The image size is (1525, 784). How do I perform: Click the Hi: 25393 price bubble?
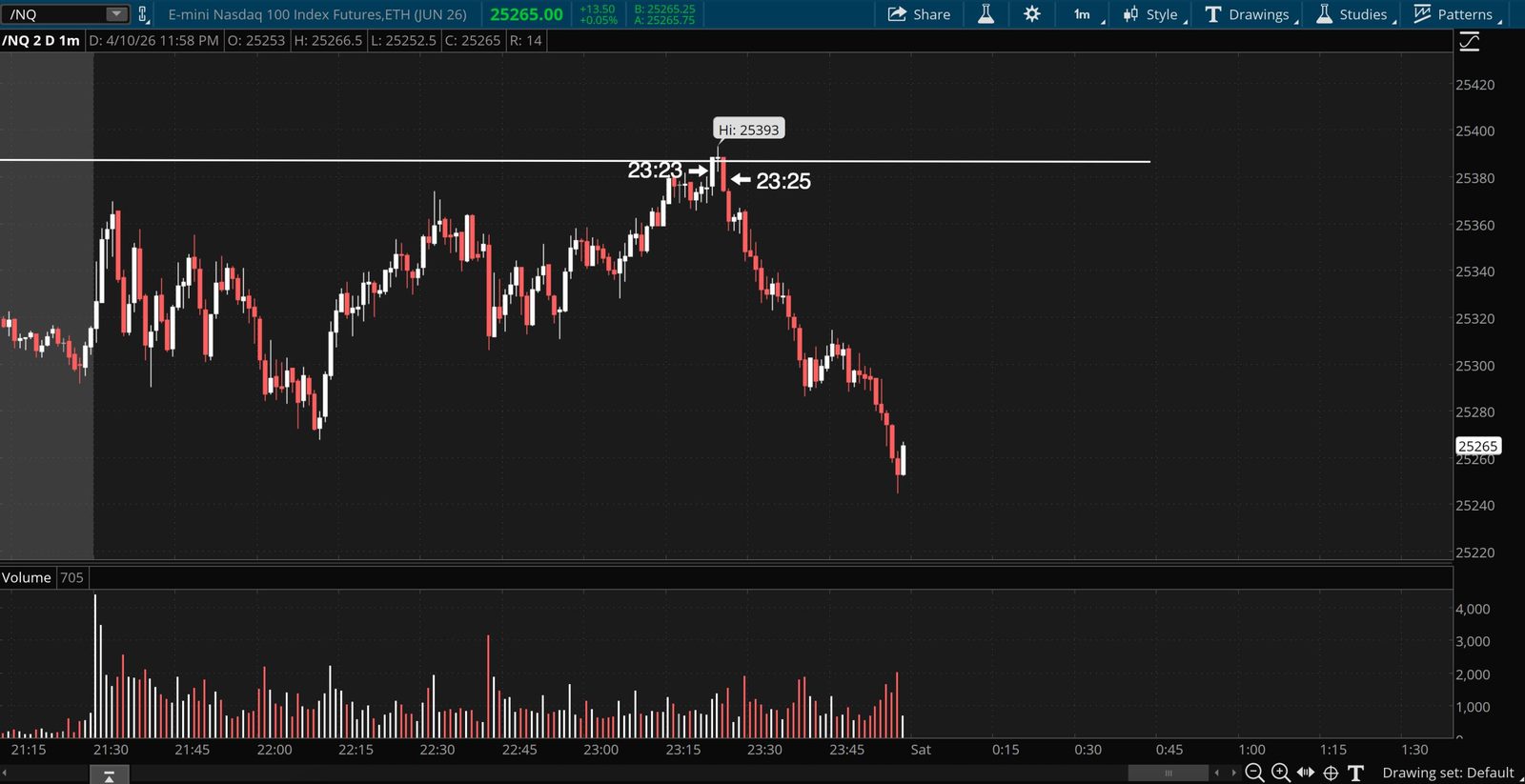[x=748, y=130]
